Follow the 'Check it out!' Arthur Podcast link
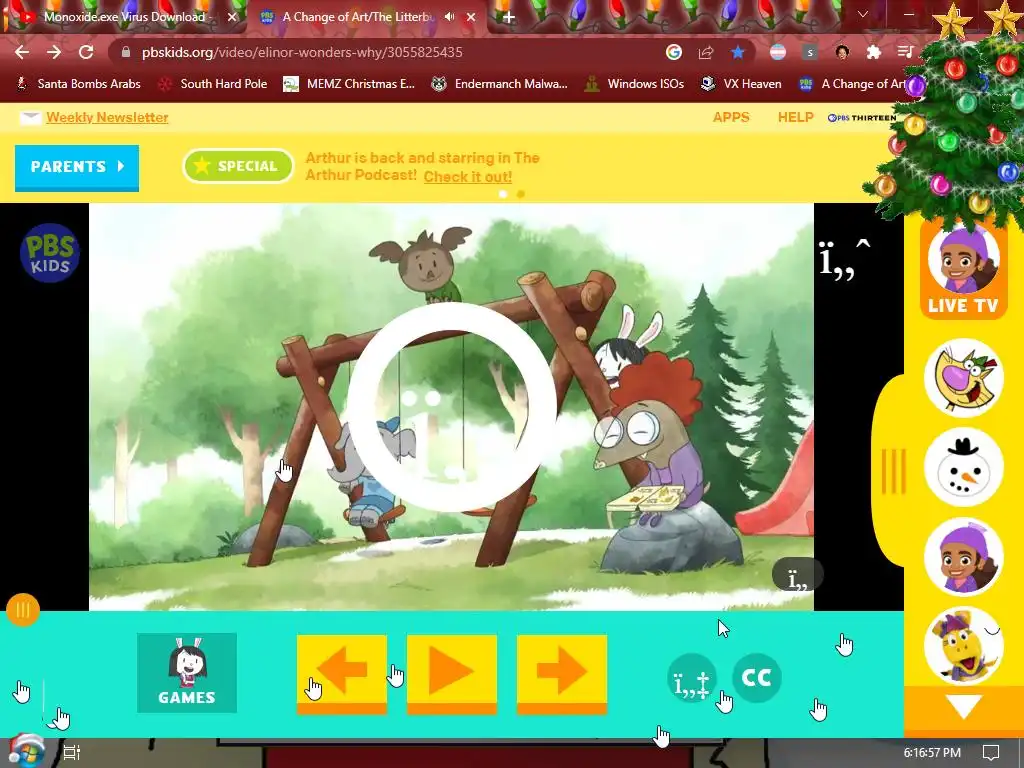Screen dimensions: 1024x768 [x=468, y=176]
